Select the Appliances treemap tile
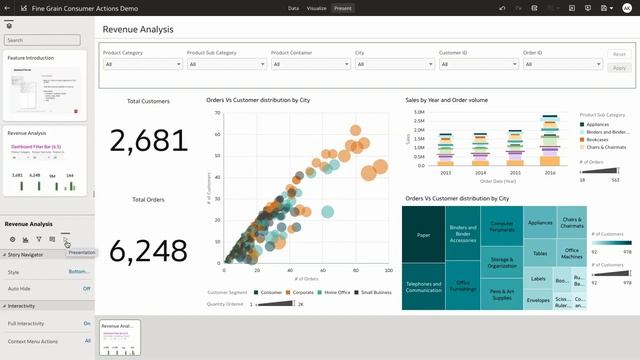Image resolution: width=640 pixels, height=360 pixels. (x=540, y=222)
